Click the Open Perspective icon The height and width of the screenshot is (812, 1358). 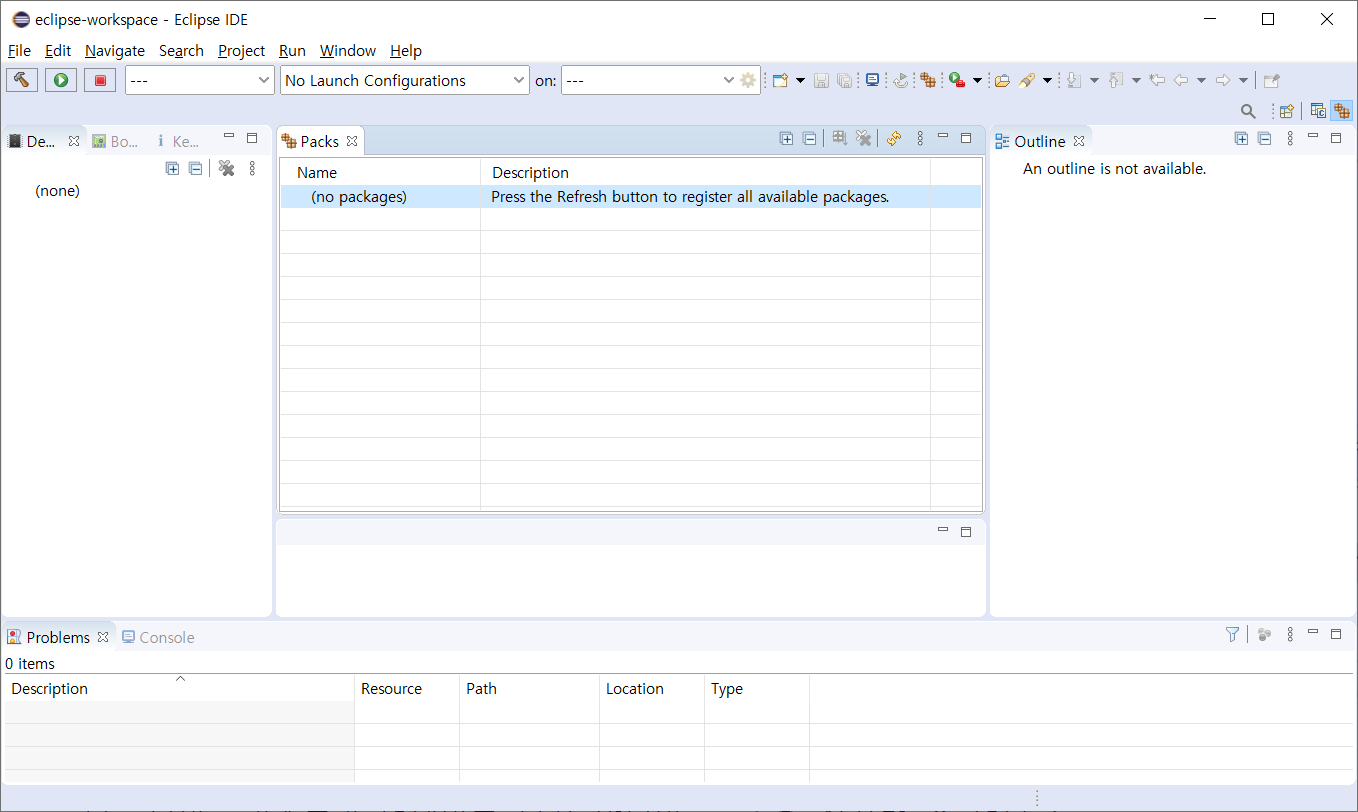point(1287,111)
